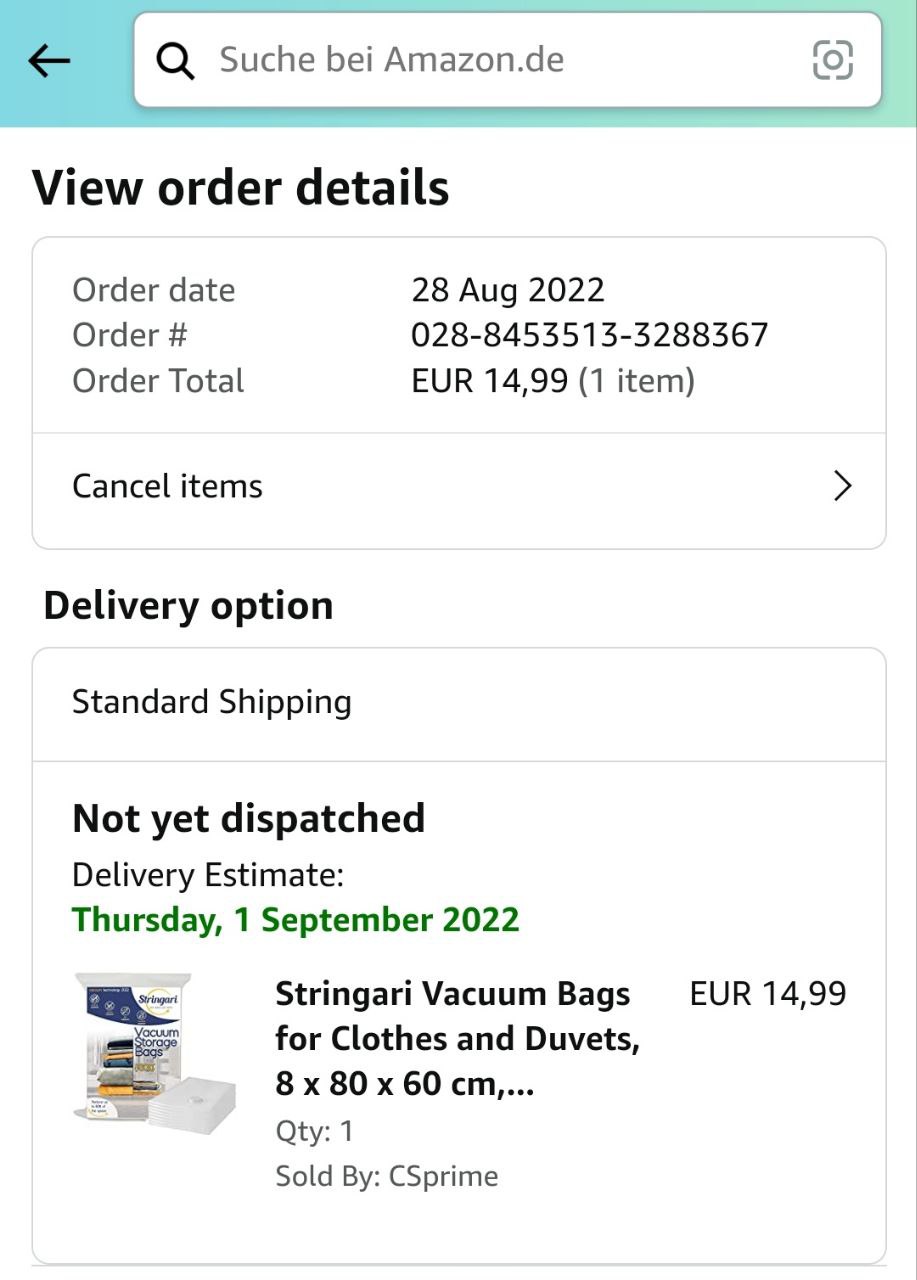Select the order number 028-8453513-3288367
The width and height of the screenshot is (917, 1280).
coord(589,335)
